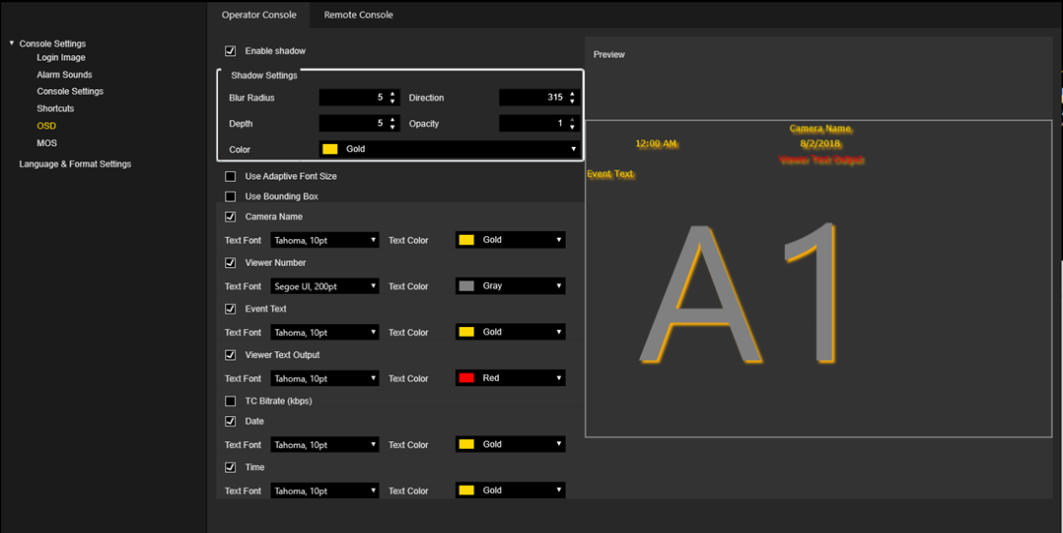This screenshot has height=533, width=1063.
Task: Increase the Blur Radius value with up arrow
Action: click(392, 94)
